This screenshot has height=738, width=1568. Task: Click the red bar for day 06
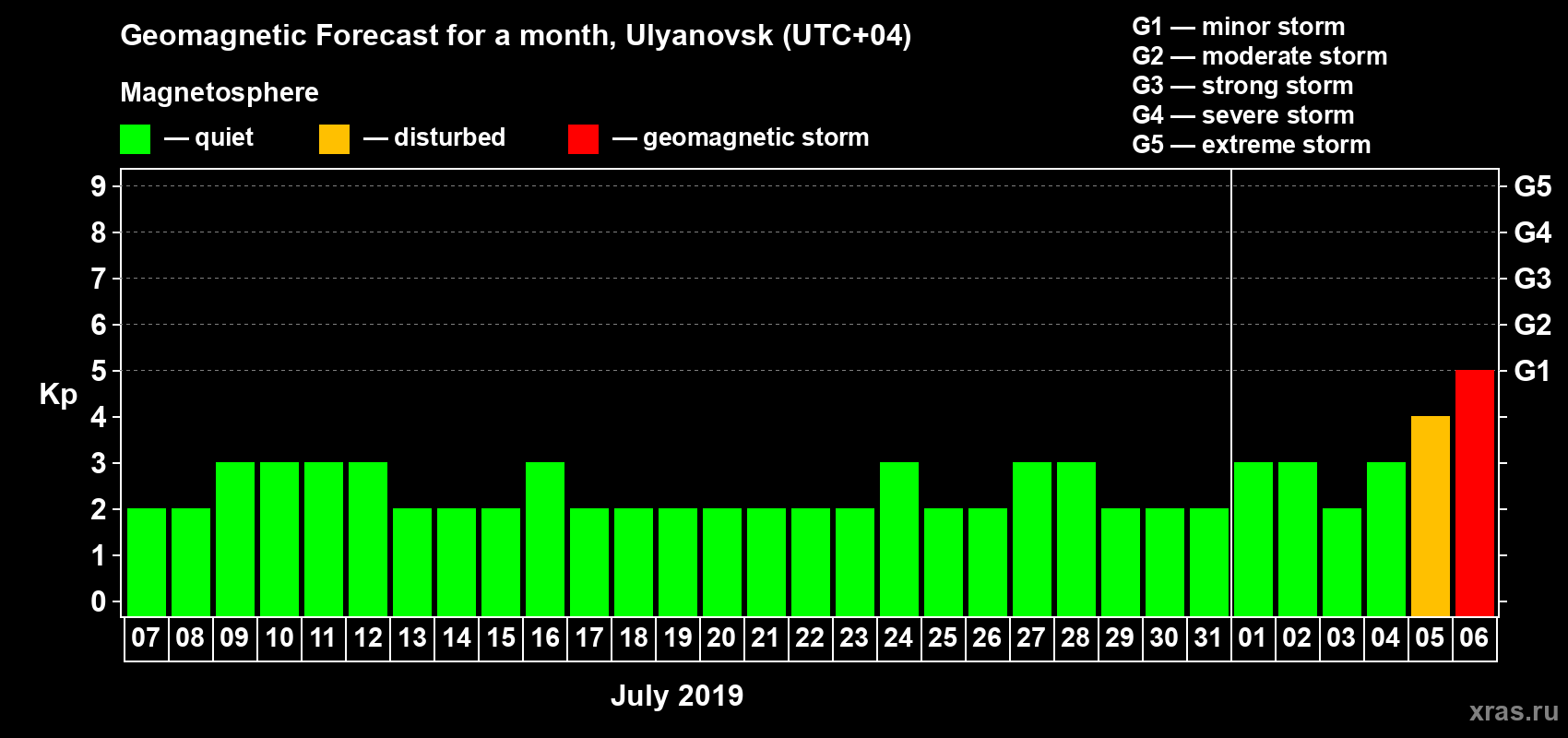[1474, 493]
